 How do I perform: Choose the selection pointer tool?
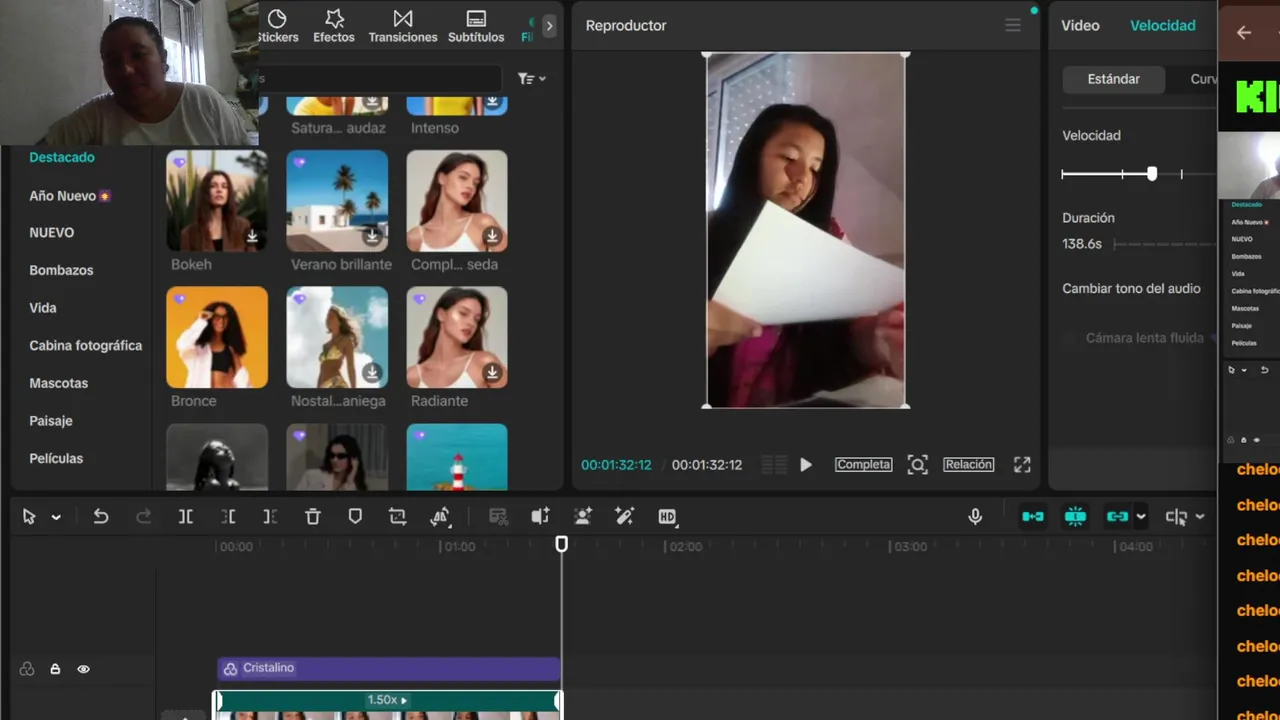click(x=29, y=517)
